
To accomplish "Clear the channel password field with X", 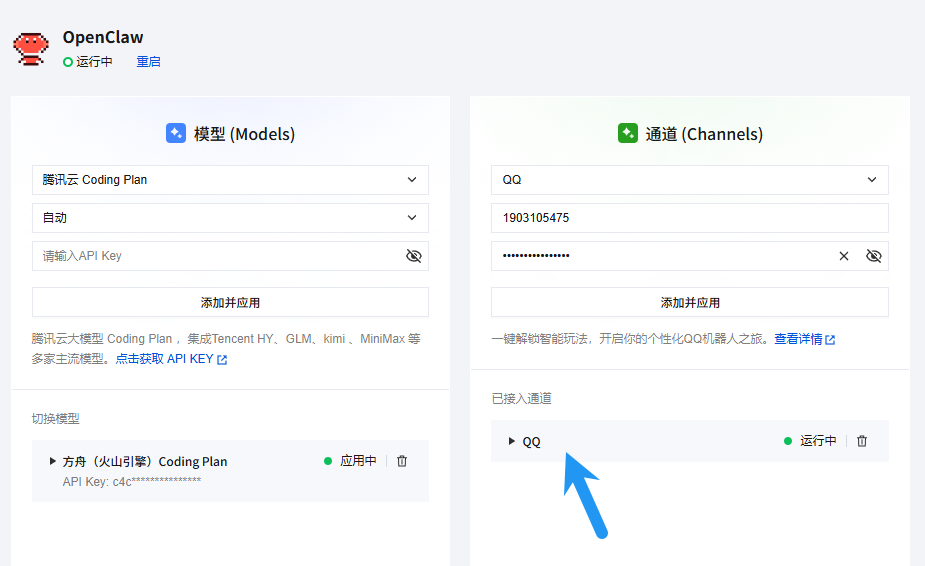I will point(844,256).
